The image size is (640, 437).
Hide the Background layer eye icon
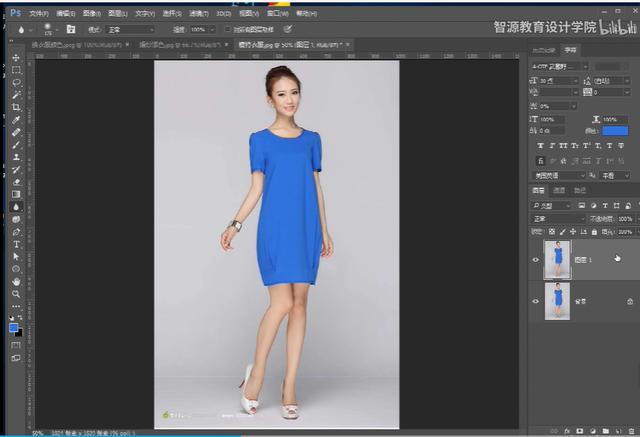point(536,302)
